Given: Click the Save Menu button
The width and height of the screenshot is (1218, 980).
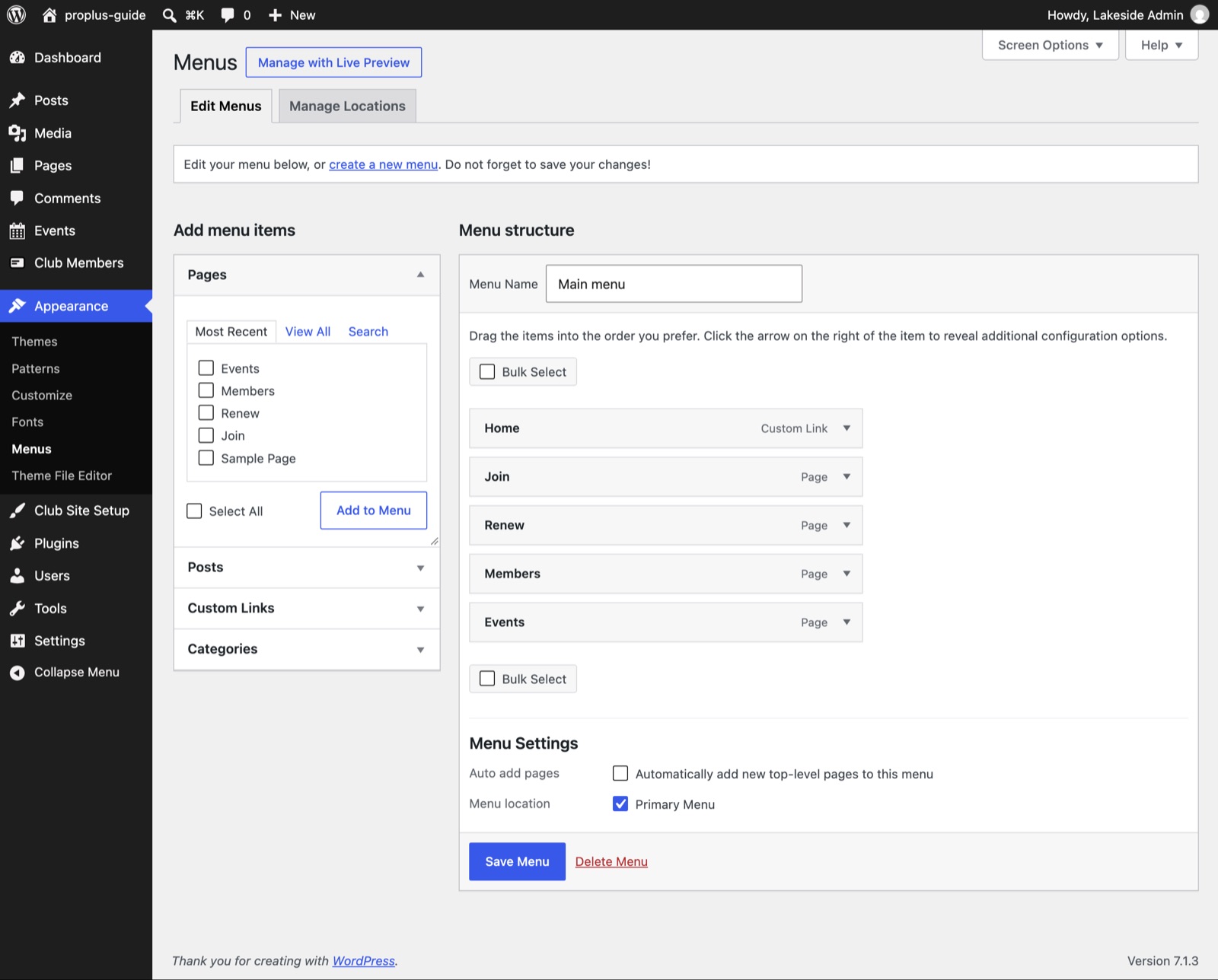Looking at the screenshot, I should click(517, 861).
